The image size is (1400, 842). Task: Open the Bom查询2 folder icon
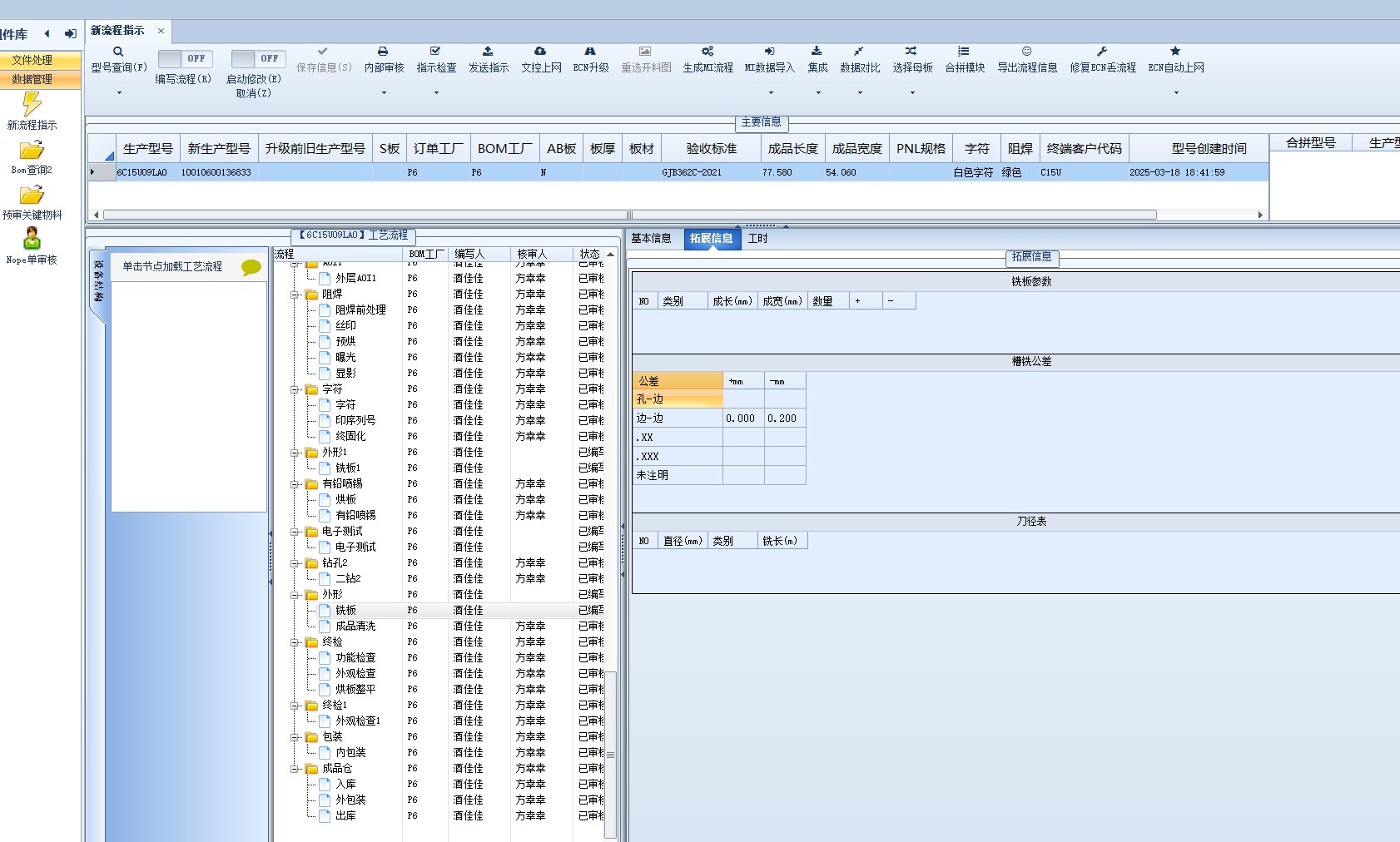(x=32, y=150)
